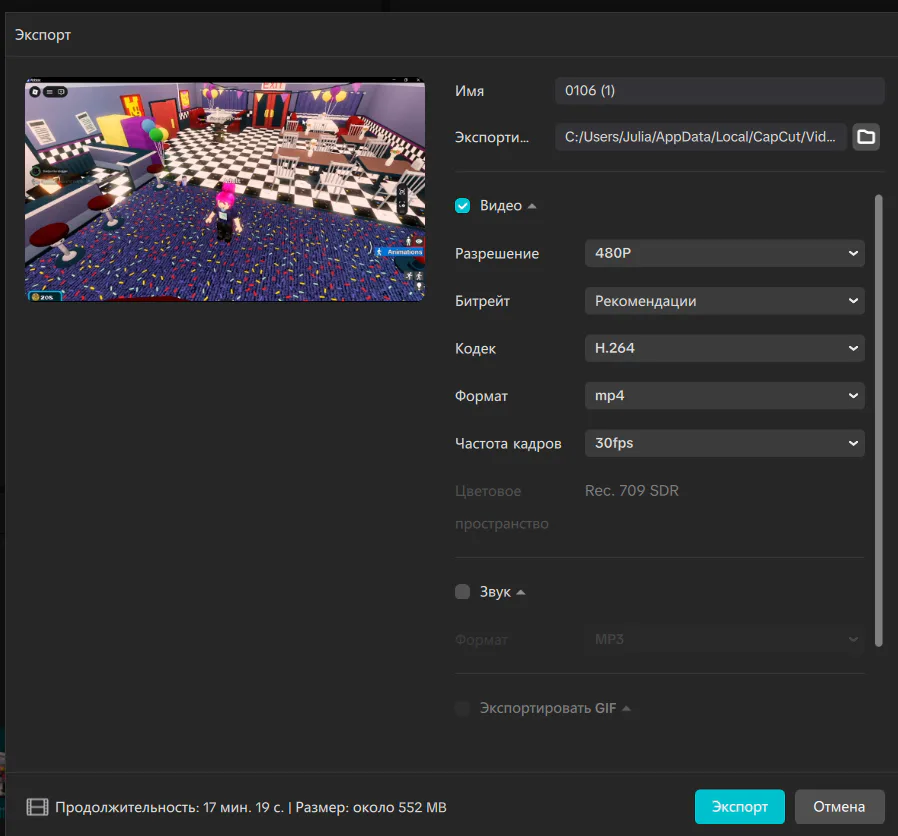Click the film strip icon beside duration

pos(37,807)
